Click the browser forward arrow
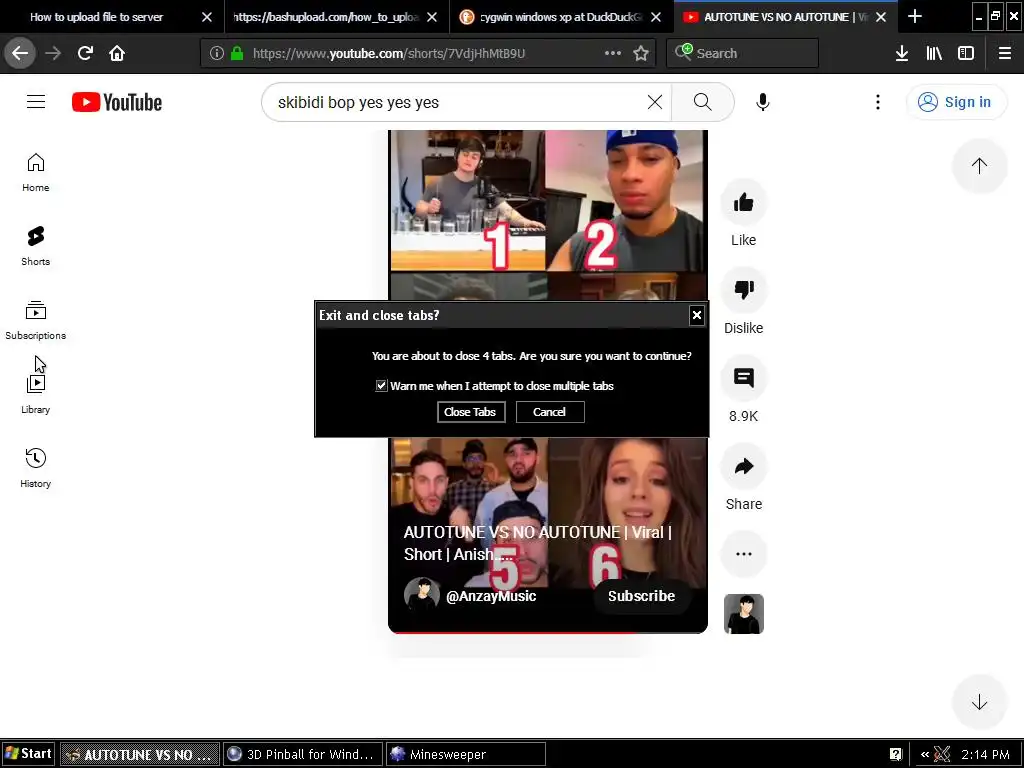1024x768 pixels. pyautogui.click(x=53, y=54)
